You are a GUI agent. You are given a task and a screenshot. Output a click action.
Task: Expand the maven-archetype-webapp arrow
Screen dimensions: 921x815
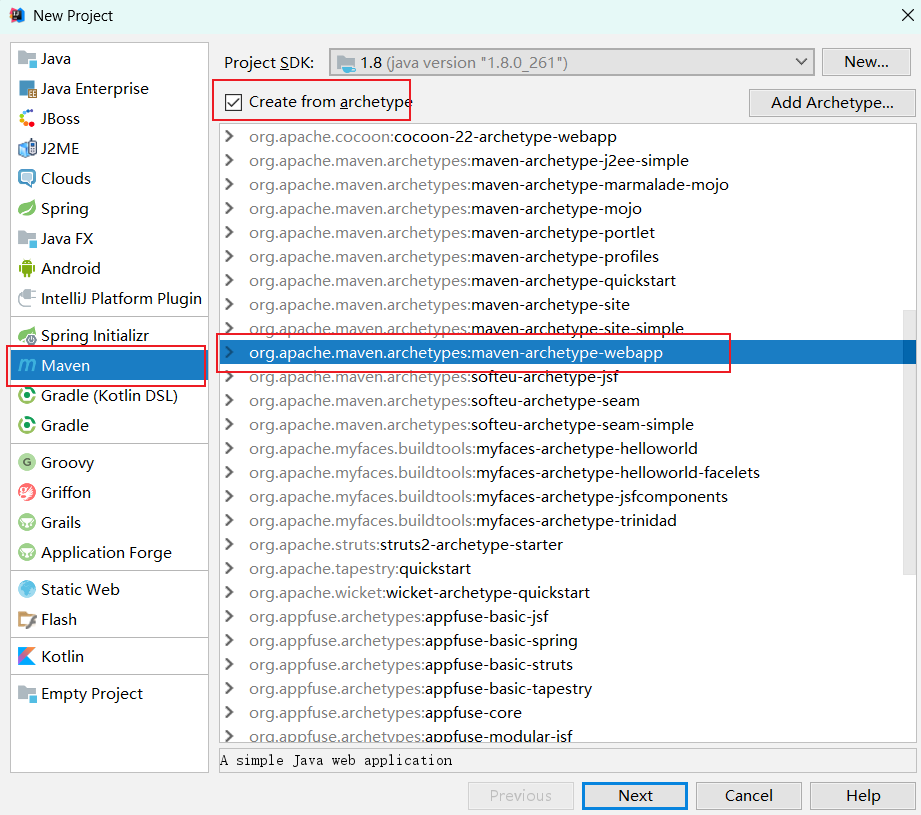click(x=230, y=352)
